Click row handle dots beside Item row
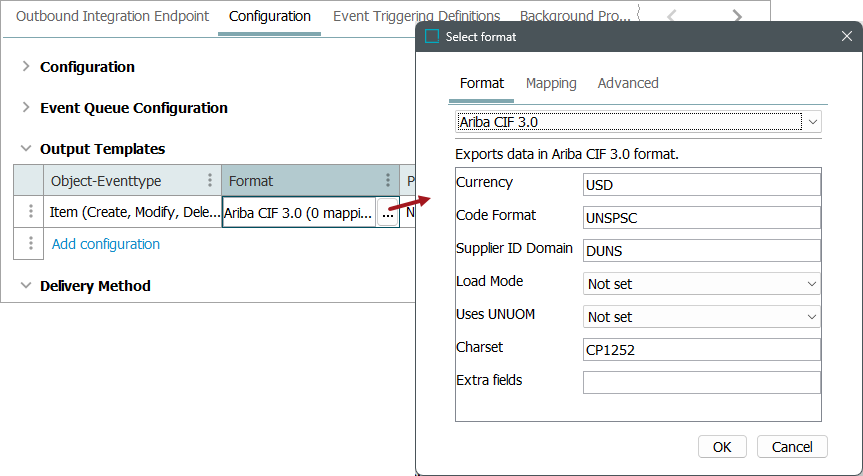 [31, 212]
